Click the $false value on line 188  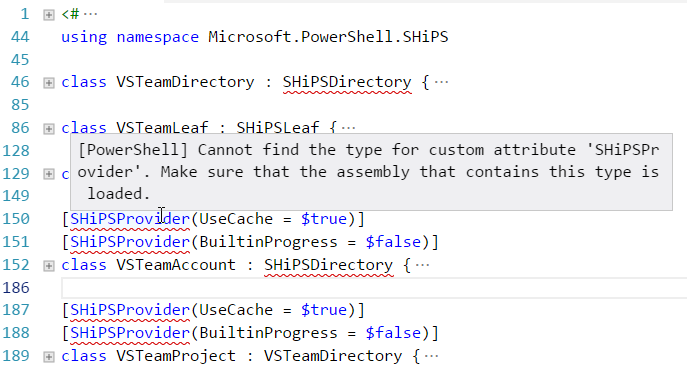point(393,333)
